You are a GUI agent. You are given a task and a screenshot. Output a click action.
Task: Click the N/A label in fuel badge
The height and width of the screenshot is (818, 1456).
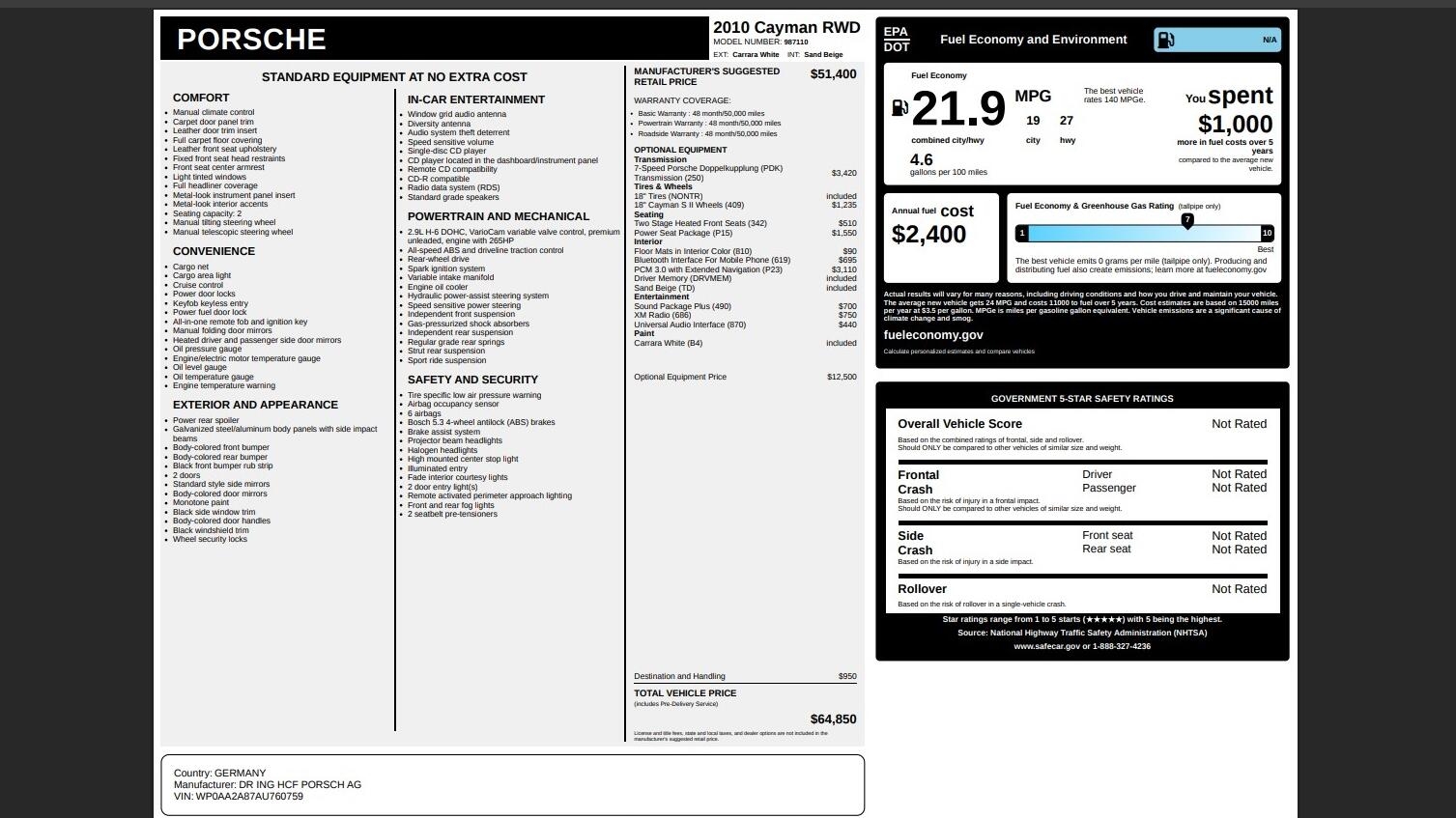coord(1269,40)
